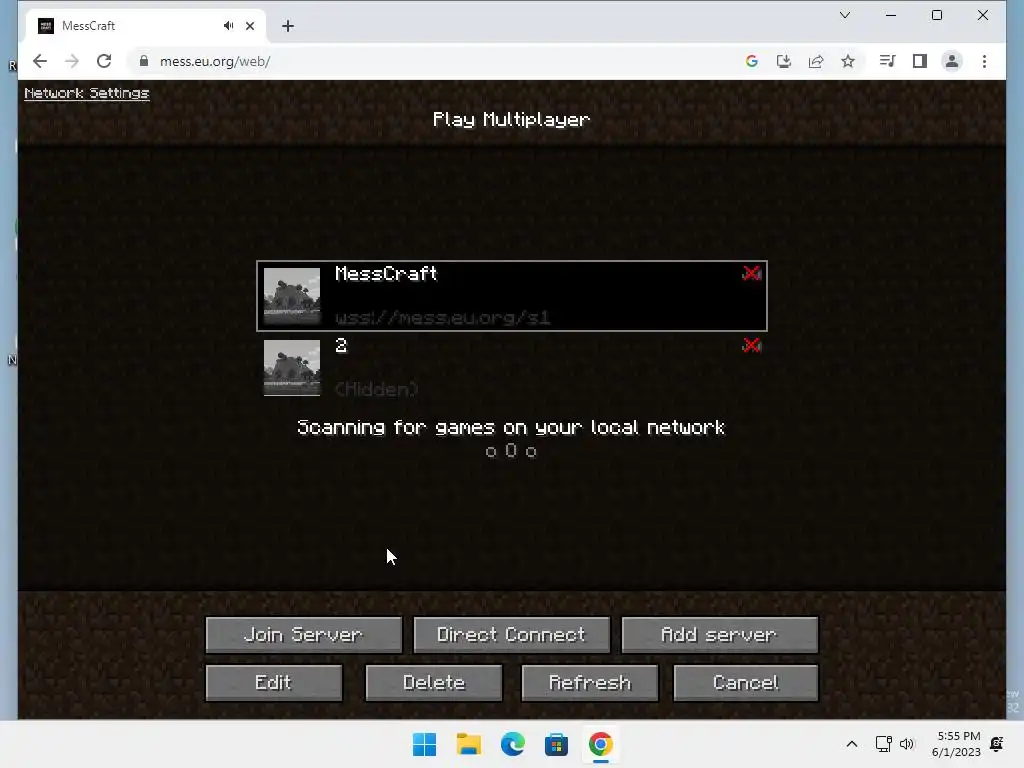The image size is (1024, 768).
Task: Toggle Chrome side panel
Action: coord(920,61)
